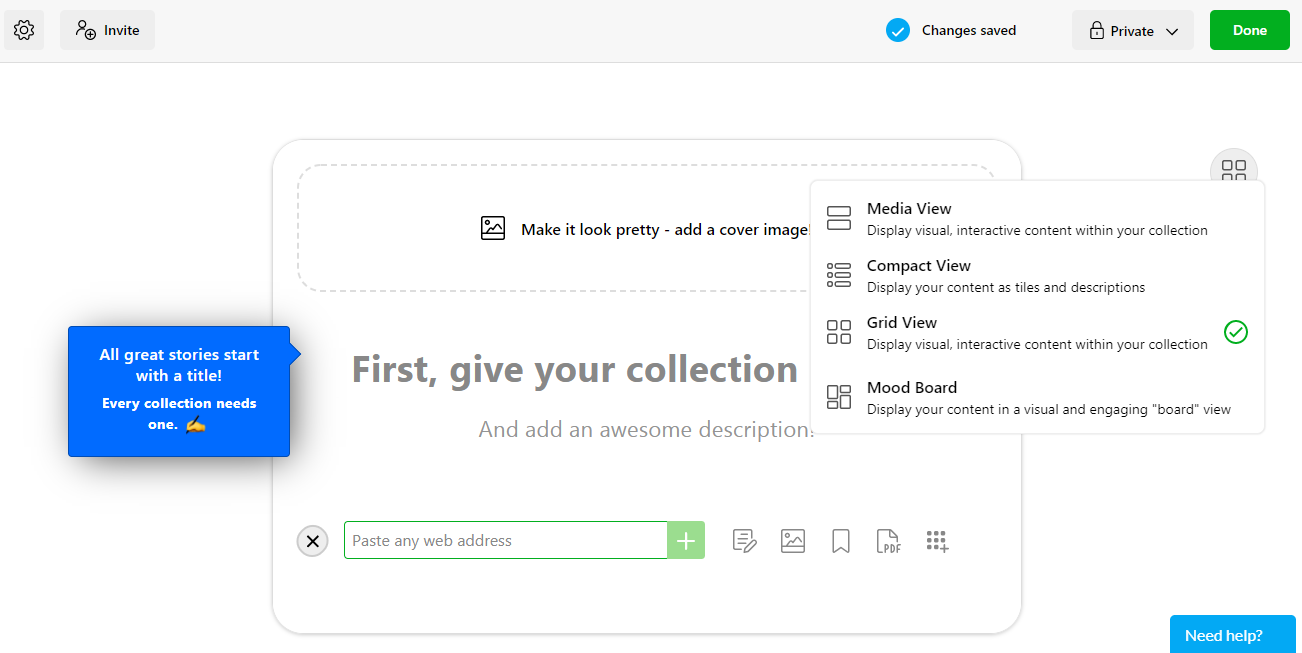Image resolution: width=1302 pixels, height=653 pixels.
Task: Open the Private visibility dropdown
Action: [1133, 30]
